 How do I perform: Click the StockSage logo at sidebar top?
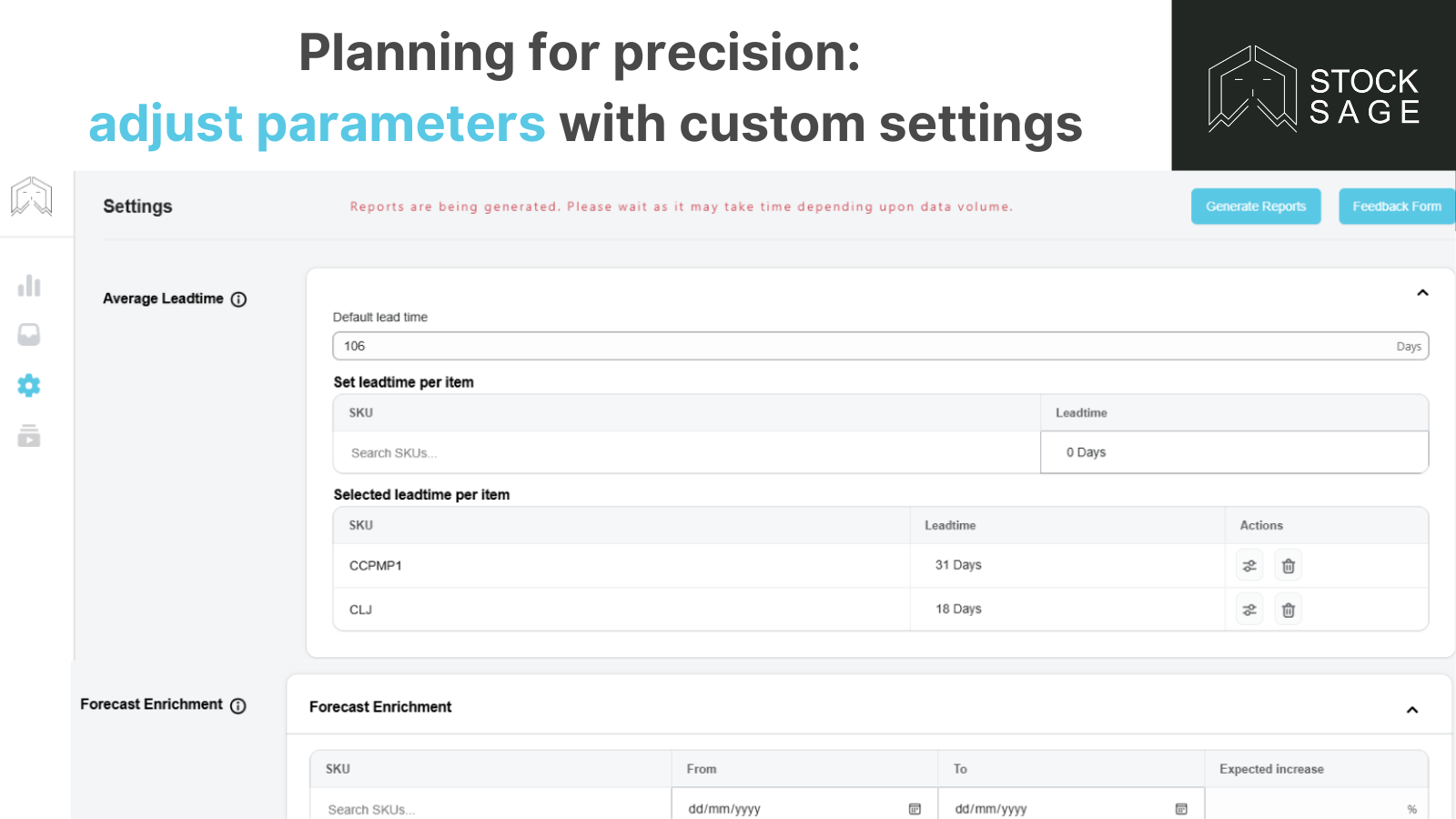pyautogui.click(x=32, y=197)
